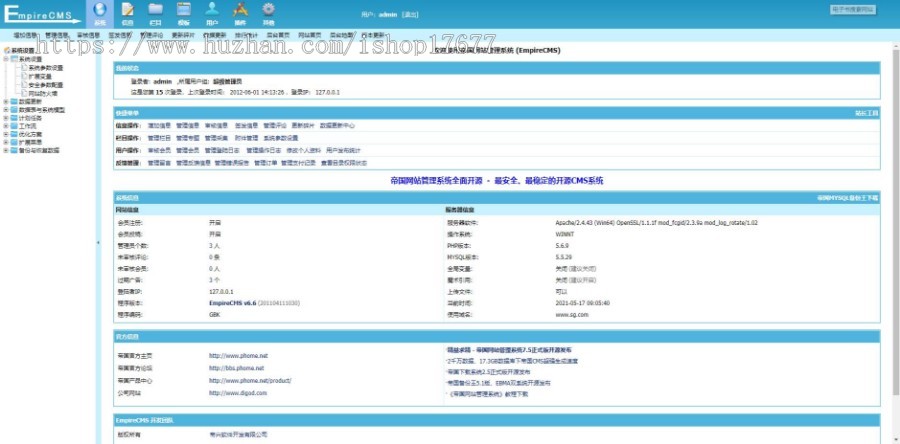The height and width of the screenshot is (444, 900).
Task: Open http://bbs.phome.net forum link
Action: (x=236, y=368)
